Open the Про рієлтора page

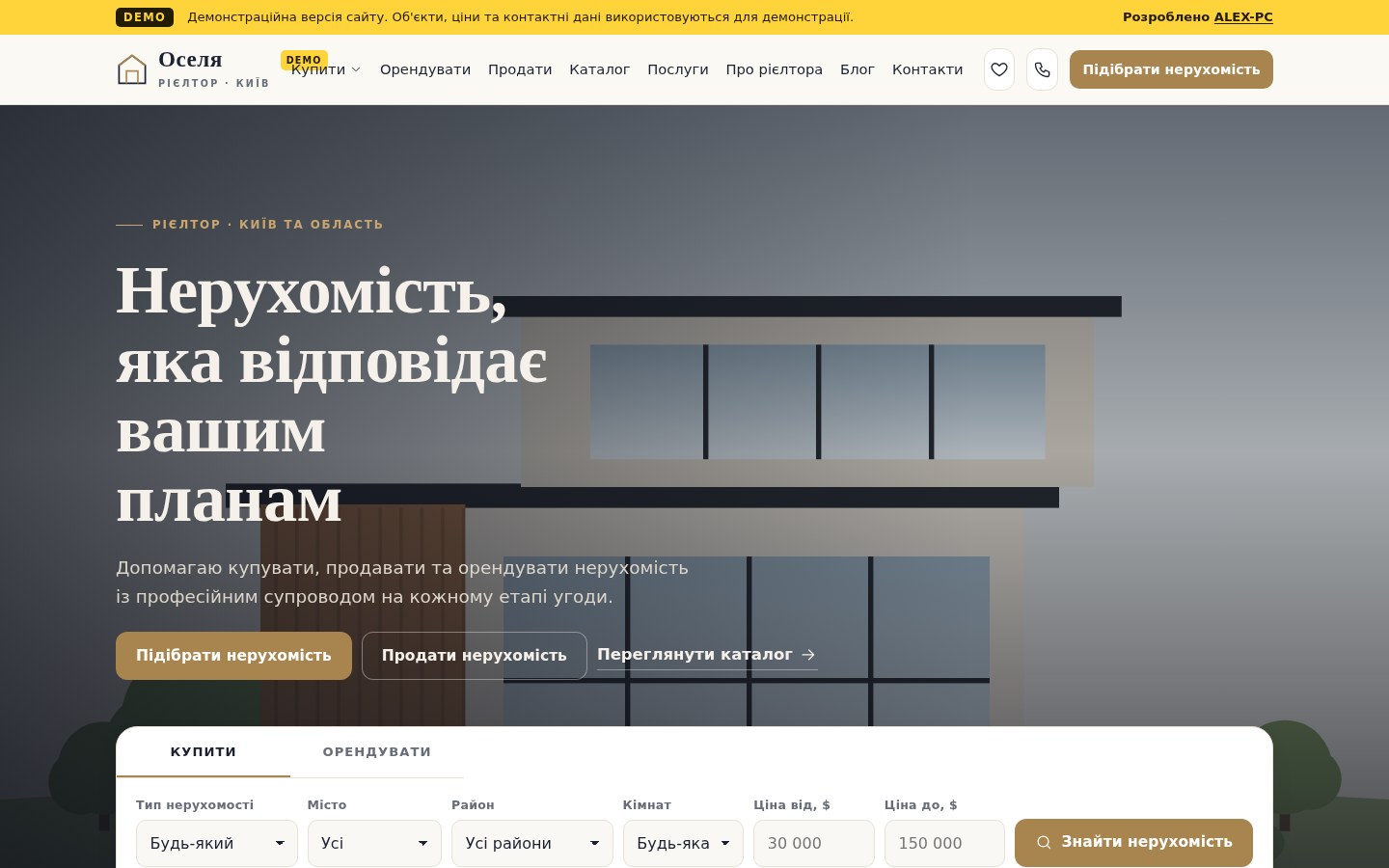(x=775, y=69)
